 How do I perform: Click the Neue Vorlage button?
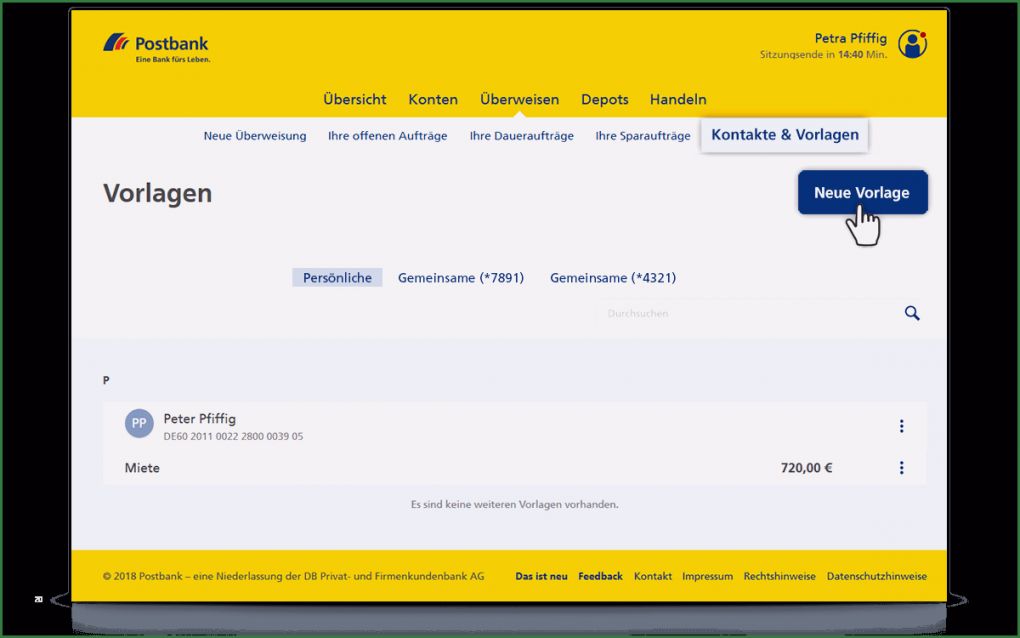tap(861, 192)
